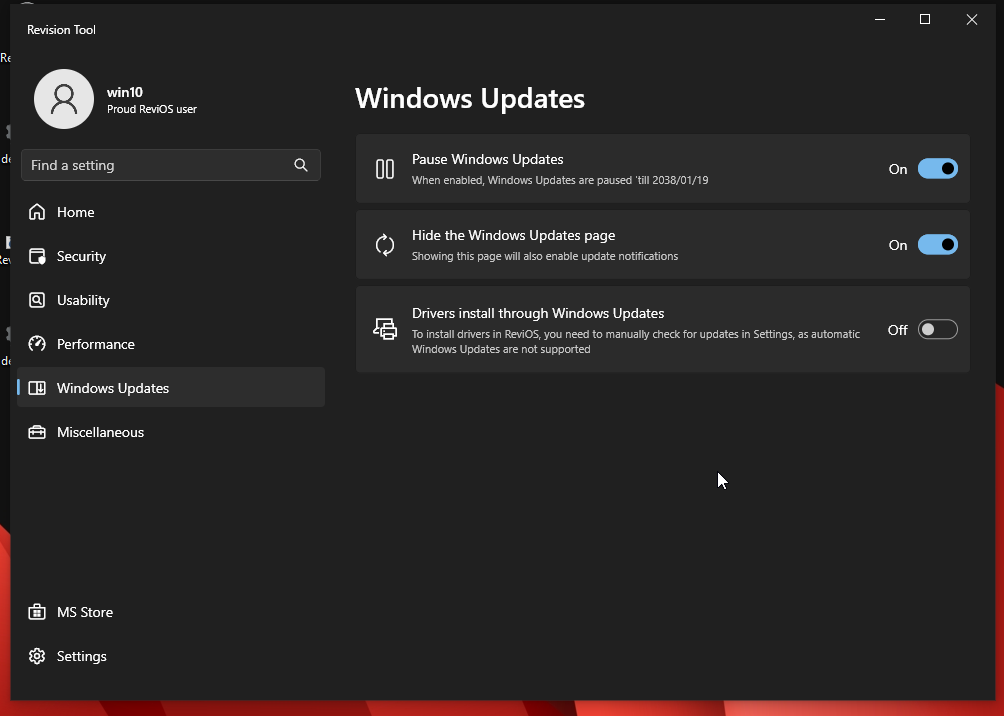Focus the Find a setting field
Screen dimensions: 1004x716
tap(155, 165)
